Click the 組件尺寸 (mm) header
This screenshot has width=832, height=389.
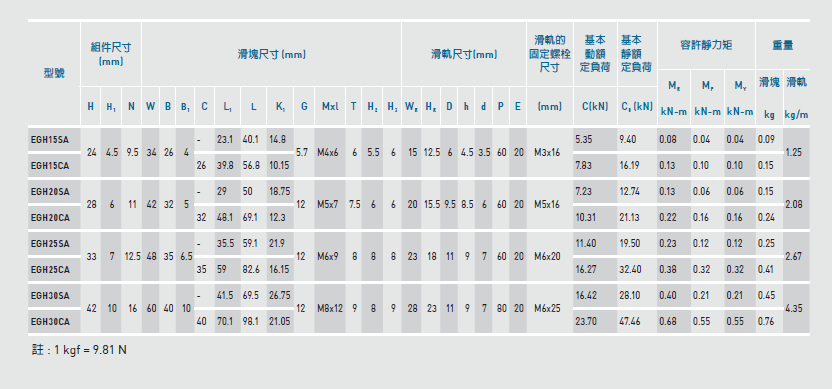111,54
